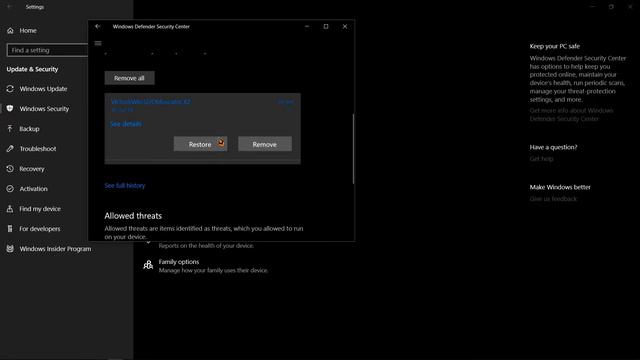Screen dimensions: 640x360
Task: Click the For developers icon
Action: point(10,229)
